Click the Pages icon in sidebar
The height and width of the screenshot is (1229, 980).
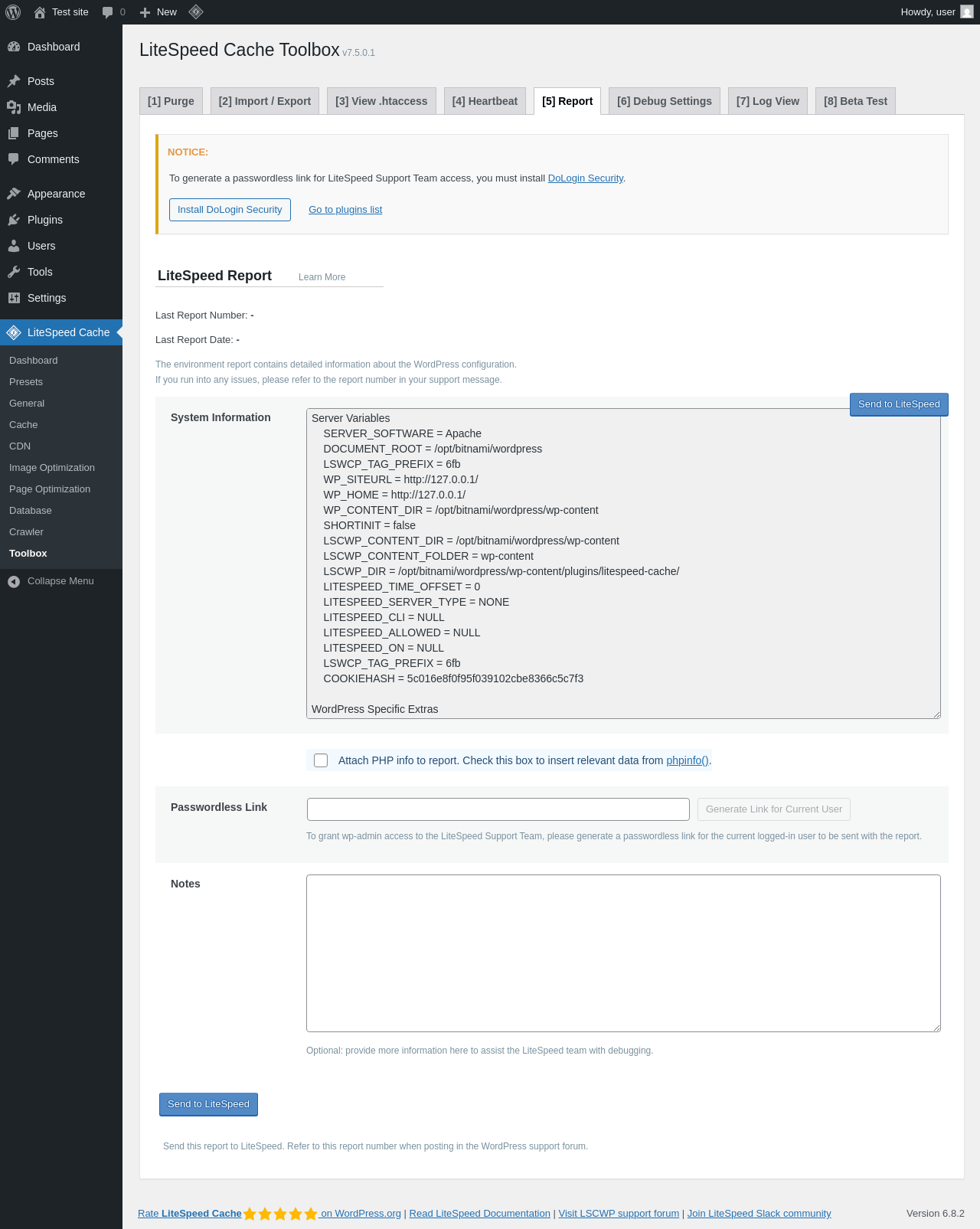[x=14, y=133]
